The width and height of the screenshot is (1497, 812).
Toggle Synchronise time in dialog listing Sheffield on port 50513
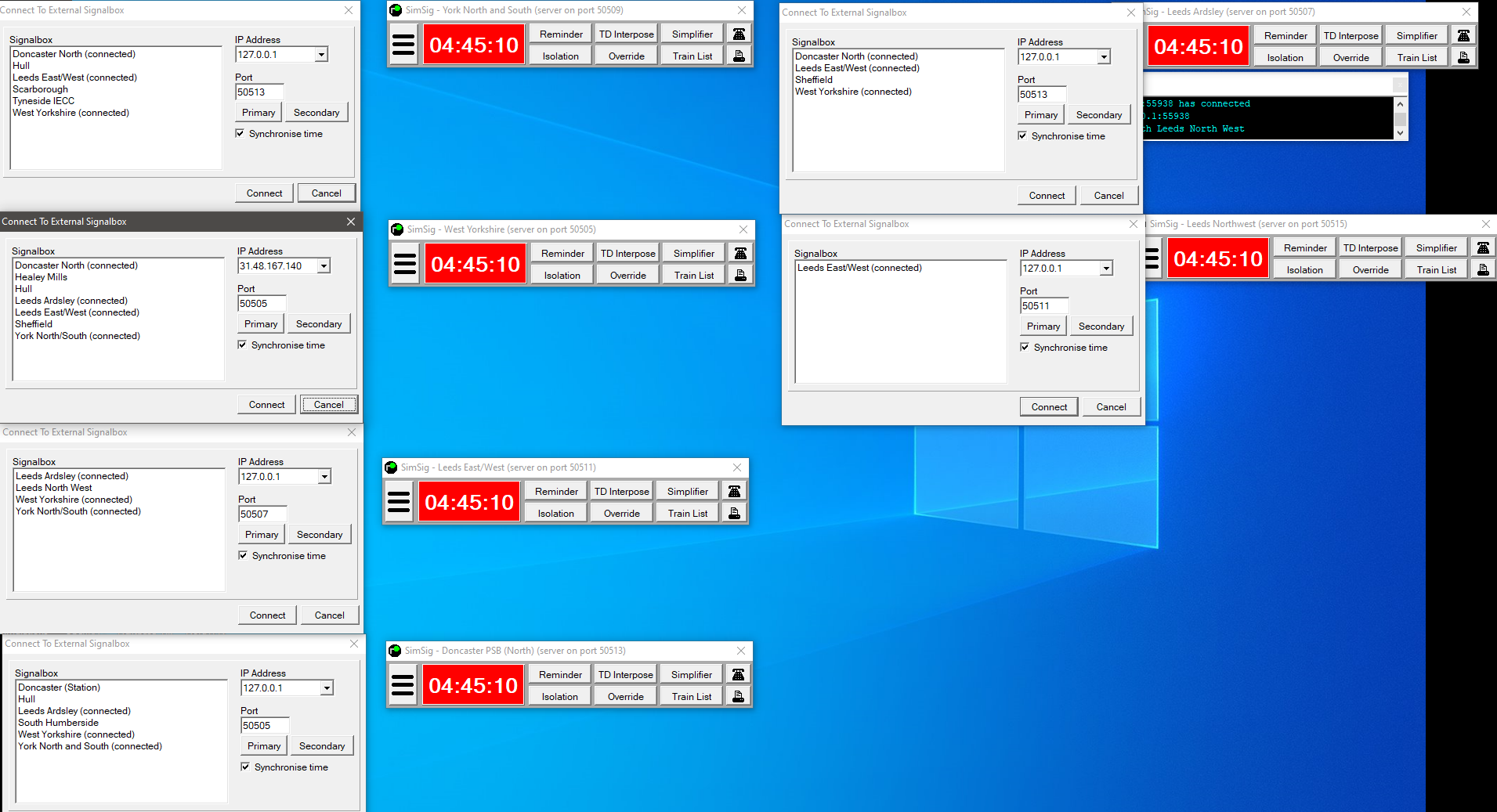1061,136
